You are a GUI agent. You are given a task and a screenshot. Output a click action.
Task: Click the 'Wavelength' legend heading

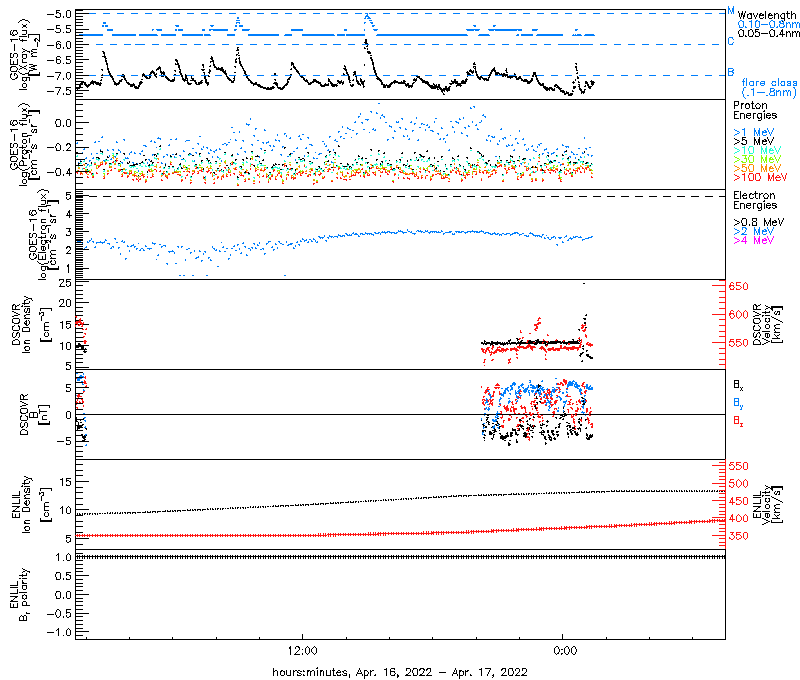click(x=767, y=15)
